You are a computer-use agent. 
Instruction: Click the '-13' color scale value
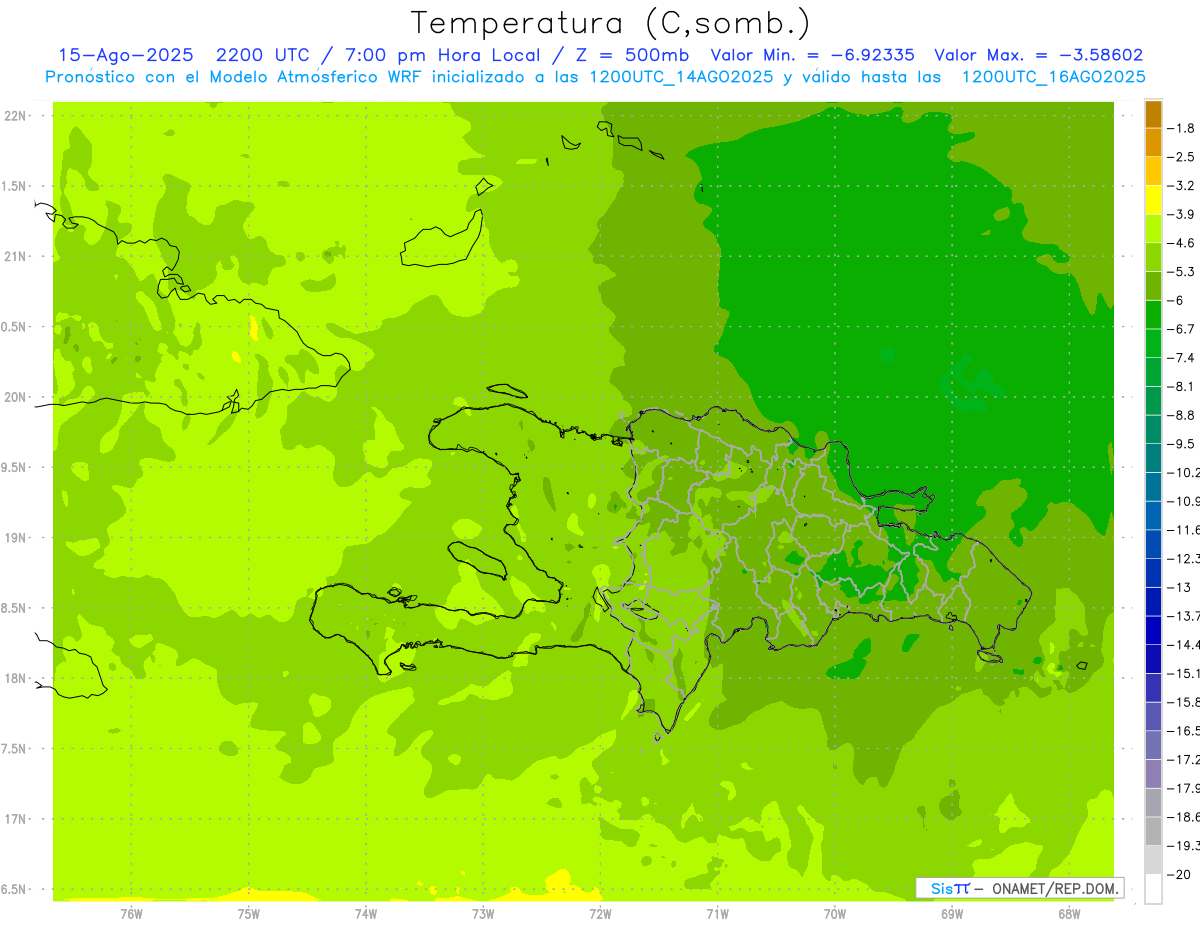click(1180, 588)
